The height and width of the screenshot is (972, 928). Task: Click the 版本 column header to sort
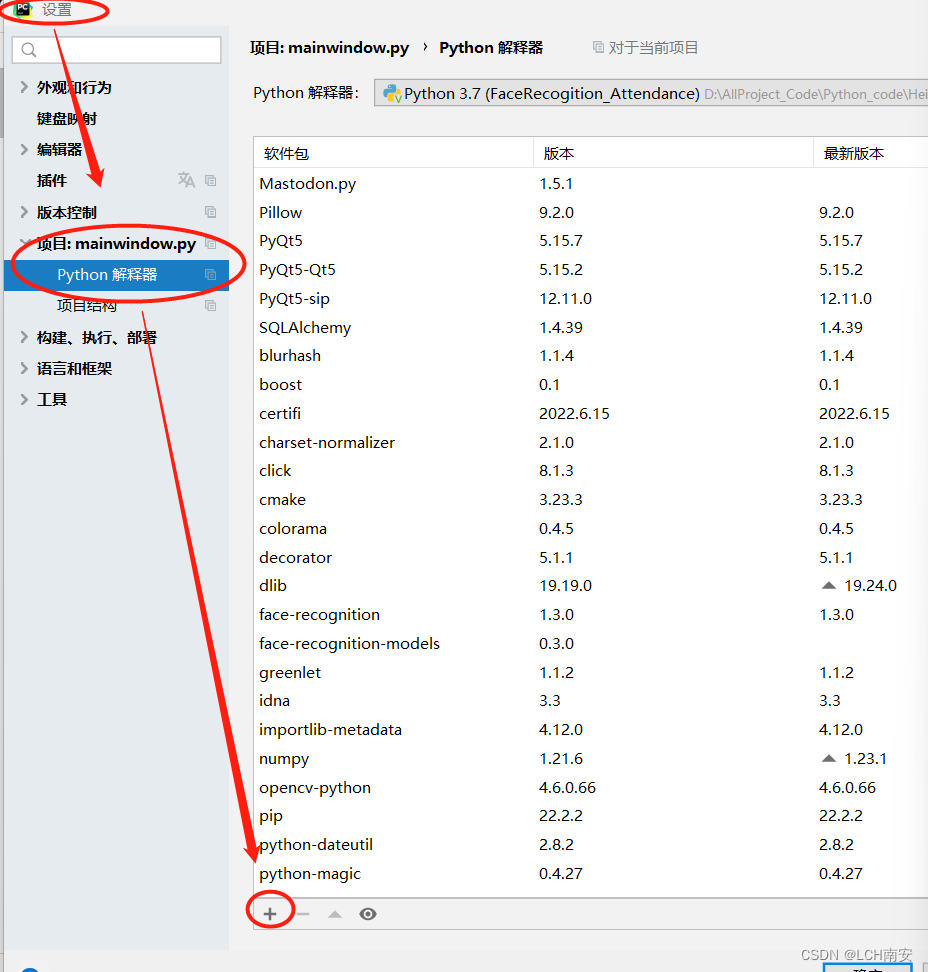[x=558, y=151]
